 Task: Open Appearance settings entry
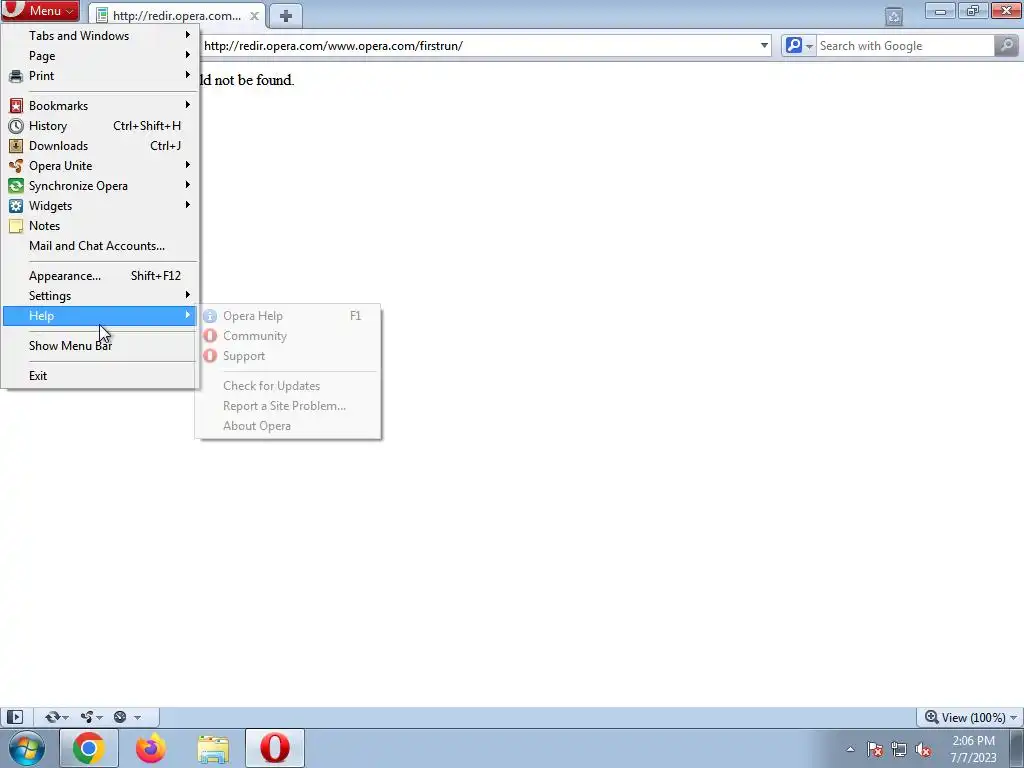[100, 276]
